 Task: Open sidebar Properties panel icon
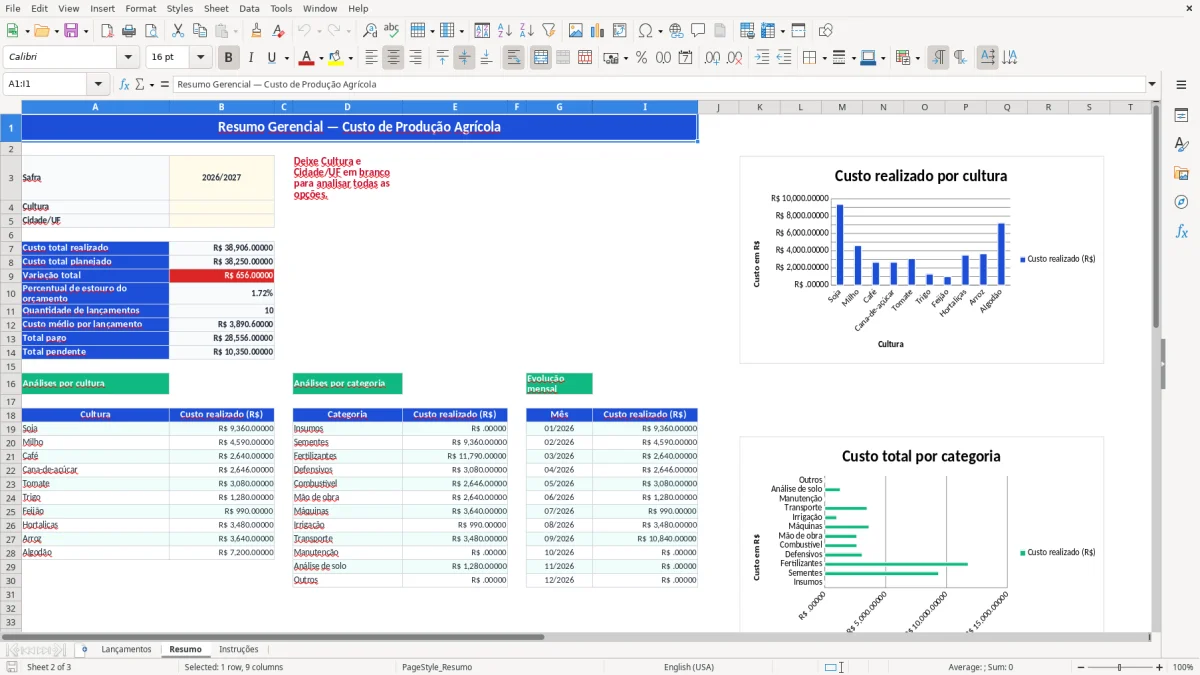1181,116
